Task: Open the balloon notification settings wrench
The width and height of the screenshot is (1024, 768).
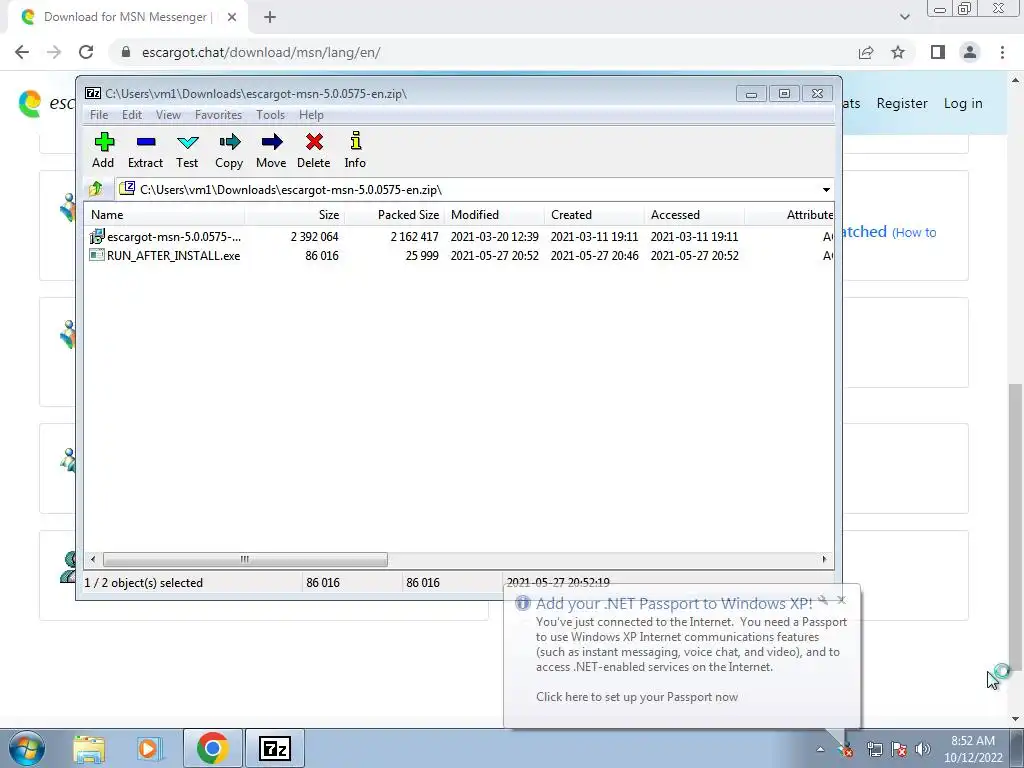Action: point(824,600)
